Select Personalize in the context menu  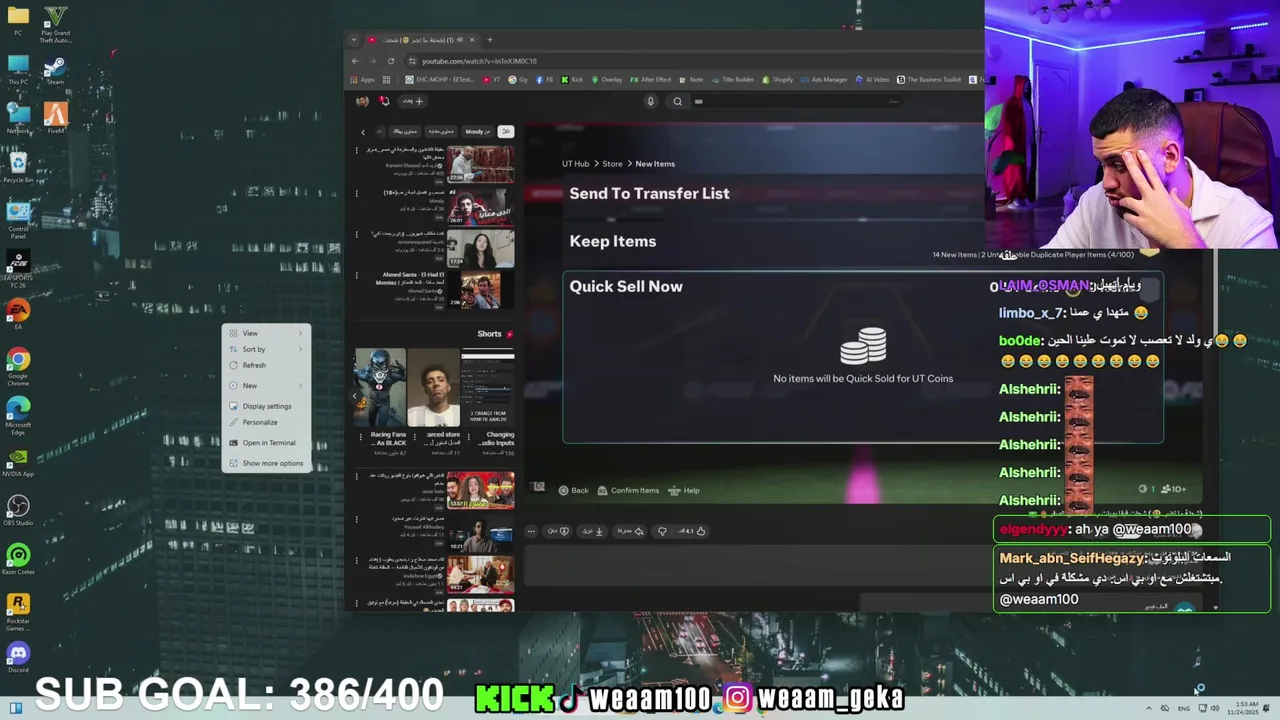tap(267, 422)
